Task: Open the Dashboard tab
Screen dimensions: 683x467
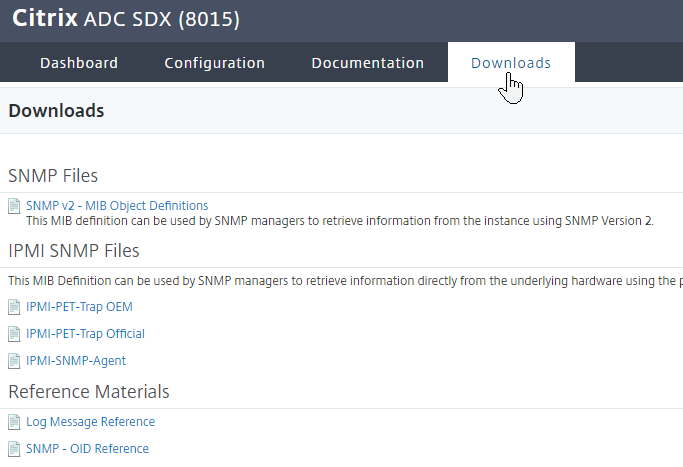Action: [x=79, y=63]
